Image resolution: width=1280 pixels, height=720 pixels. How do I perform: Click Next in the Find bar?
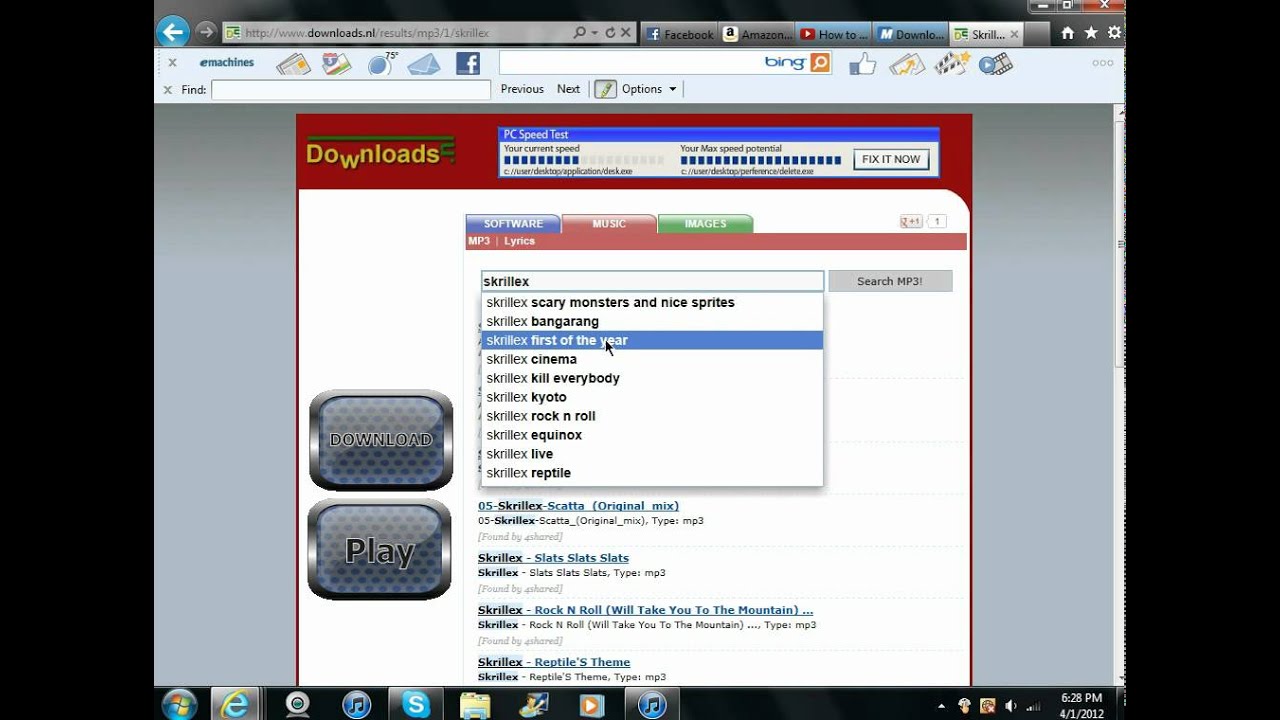[x=568, y=89]
